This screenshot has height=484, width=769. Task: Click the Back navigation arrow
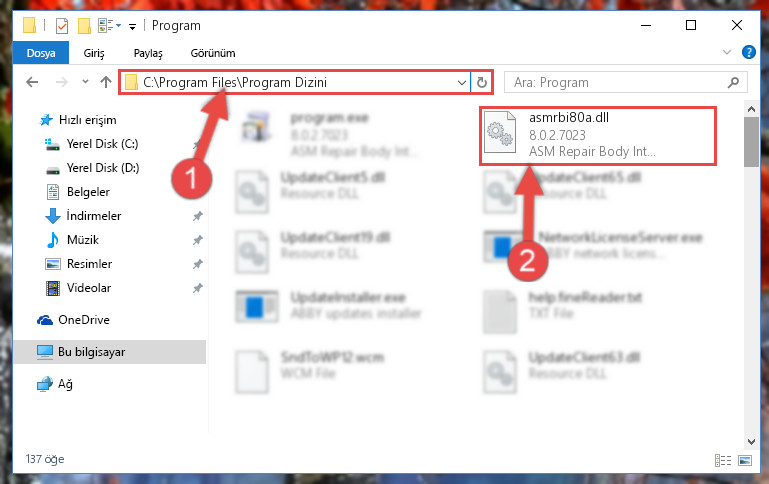click(x=32, y=82)
